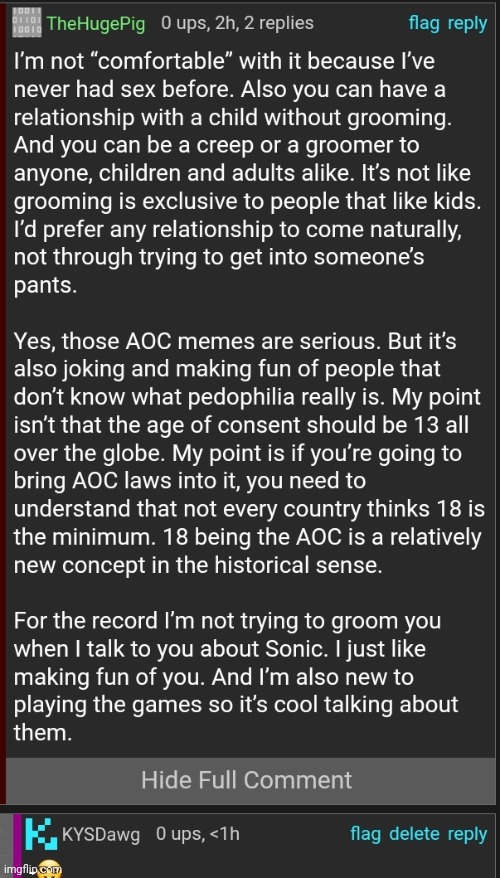
Task: Reply to TheHugePig's comment
Action: pyautogui.click(x=468, y=24)
